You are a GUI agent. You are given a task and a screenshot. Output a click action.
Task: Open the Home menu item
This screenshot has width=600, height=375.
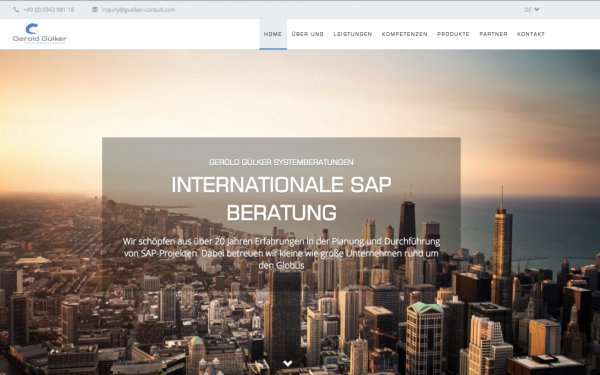coord(273,34)
